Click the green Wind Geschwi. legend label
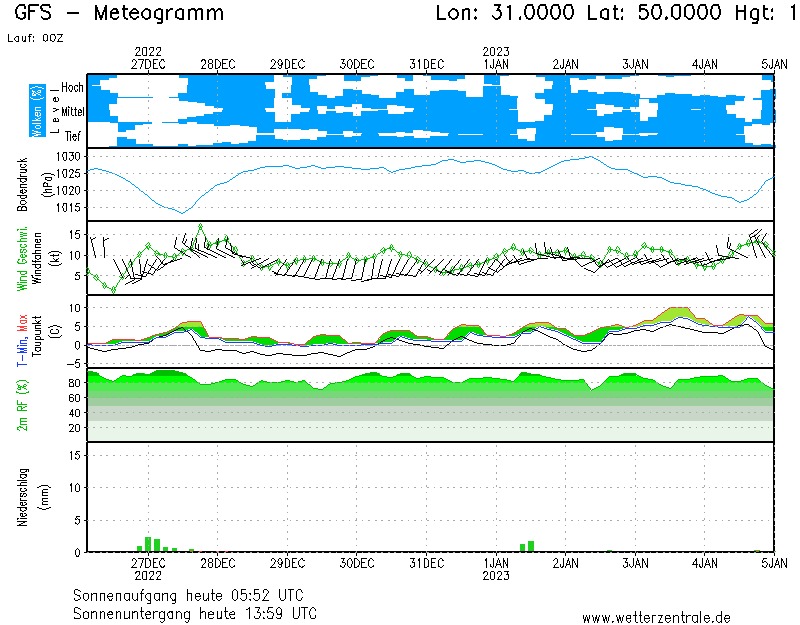The image size is (800, 625). [22, 257]
